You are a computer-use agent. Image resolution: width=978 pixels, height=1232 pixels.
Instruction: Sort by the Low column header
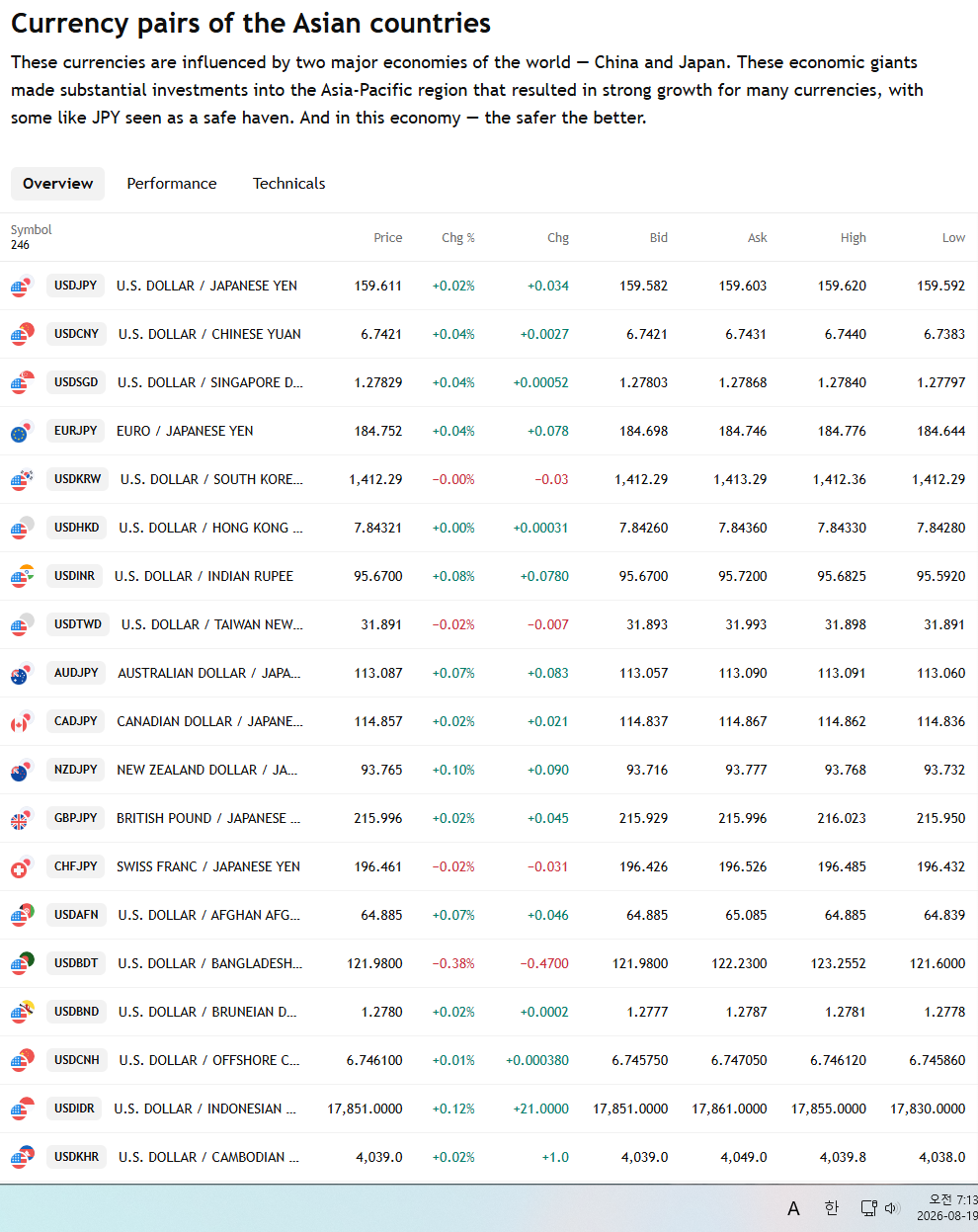[954, 238]
